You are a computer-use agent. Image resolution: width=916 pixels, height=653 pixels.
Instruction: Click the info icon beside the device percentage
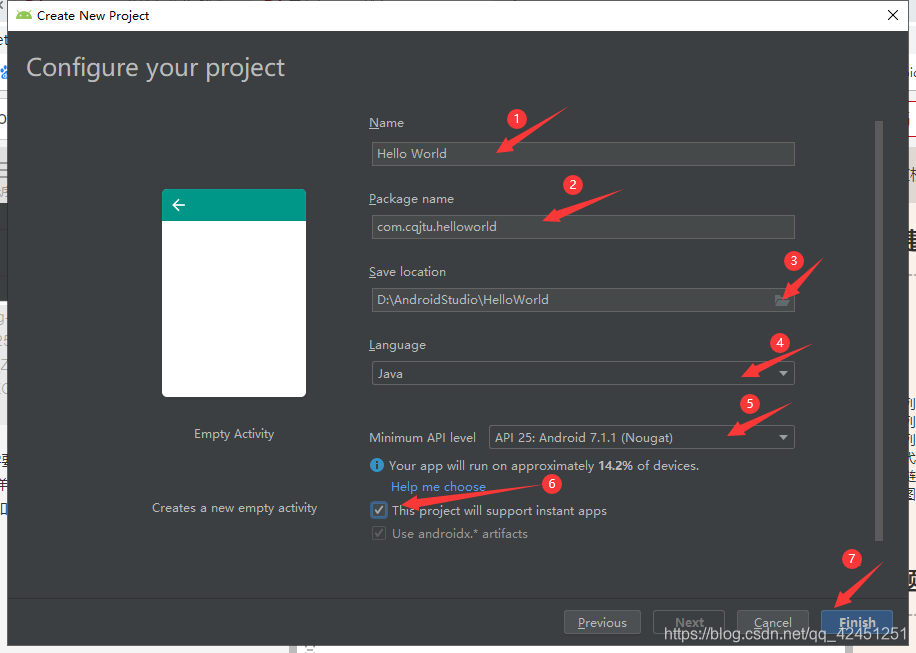coord(377,466)
